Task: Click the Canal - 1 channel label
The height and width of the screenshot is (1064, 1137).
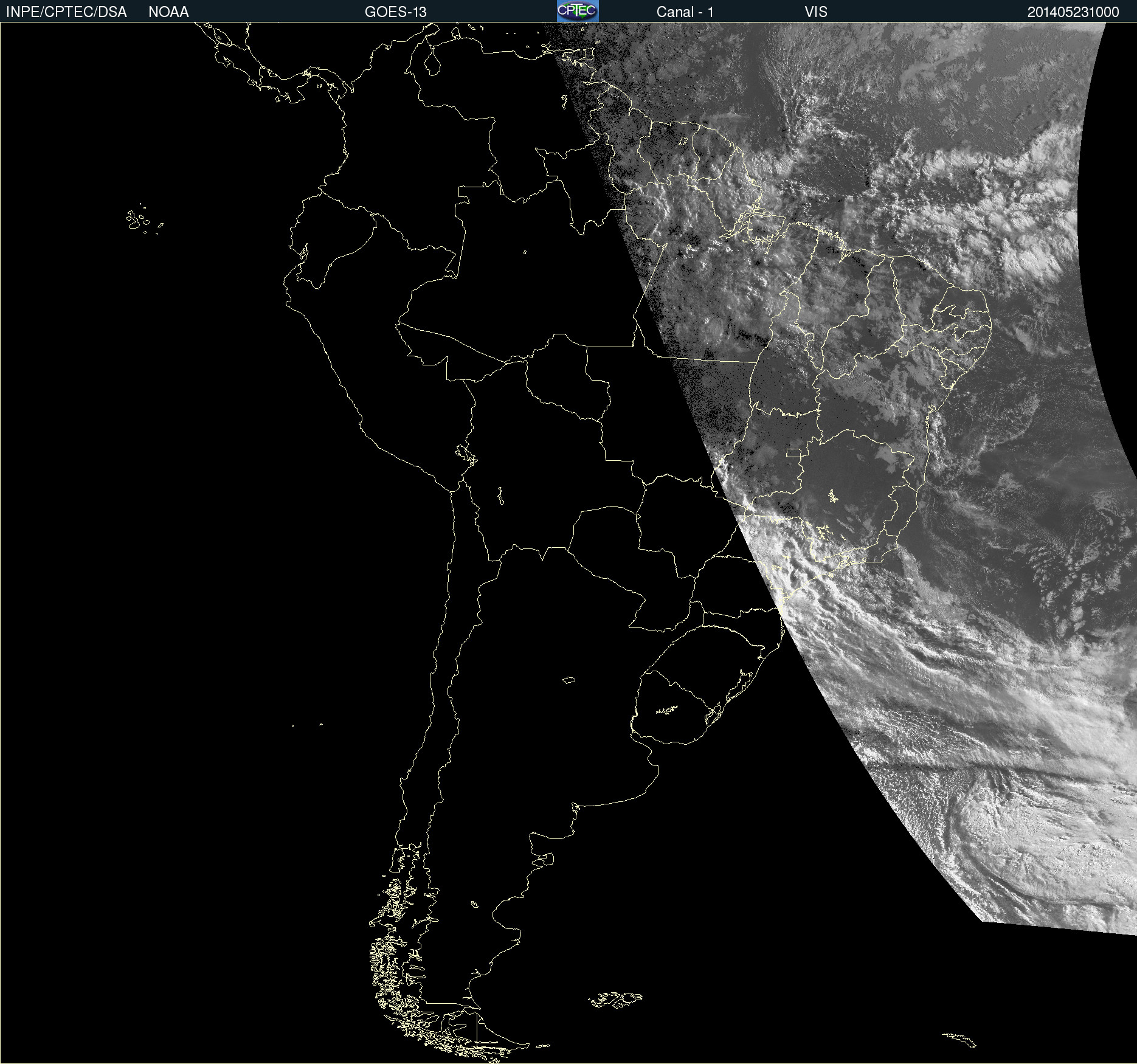Action: pyautogui.click(x=685, y=12)
